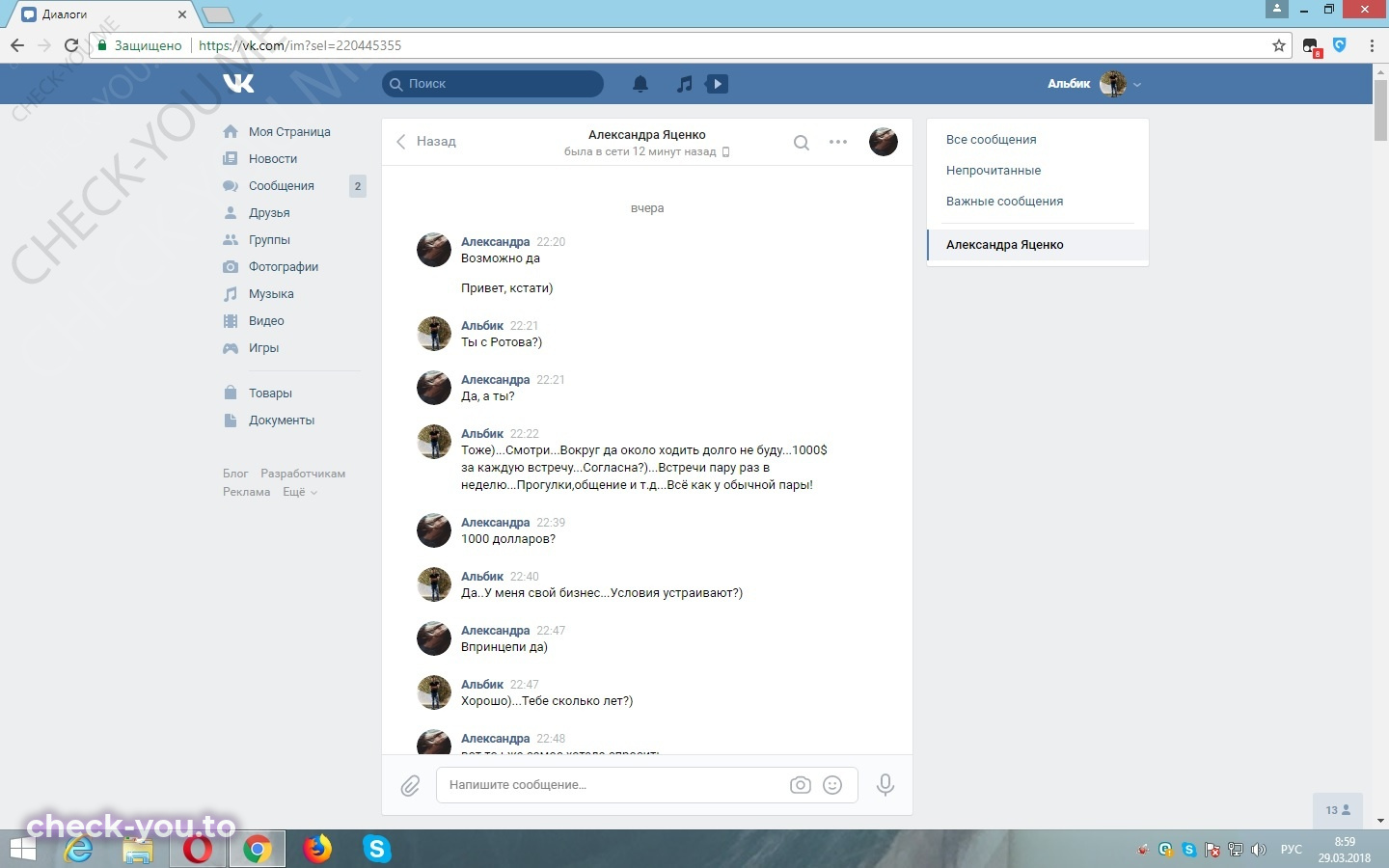Click the Поиск search field

pyautogui.click(x=493, y=84)
